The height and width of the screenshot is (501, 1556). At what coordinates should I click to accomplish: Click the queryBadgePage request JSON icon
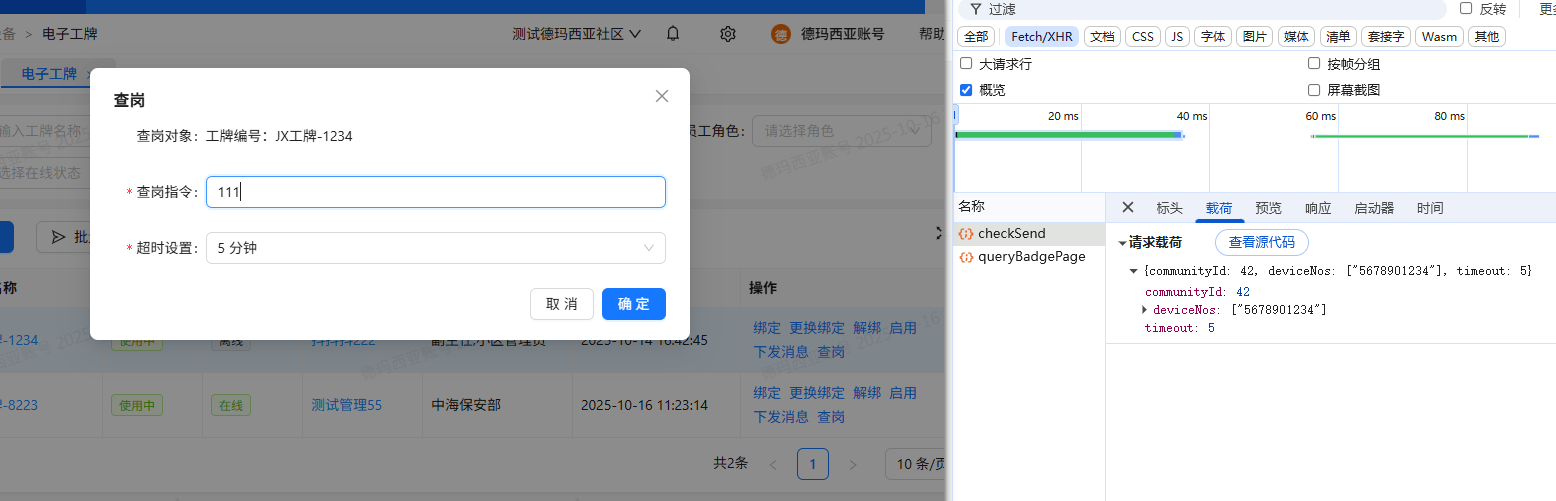966,257
